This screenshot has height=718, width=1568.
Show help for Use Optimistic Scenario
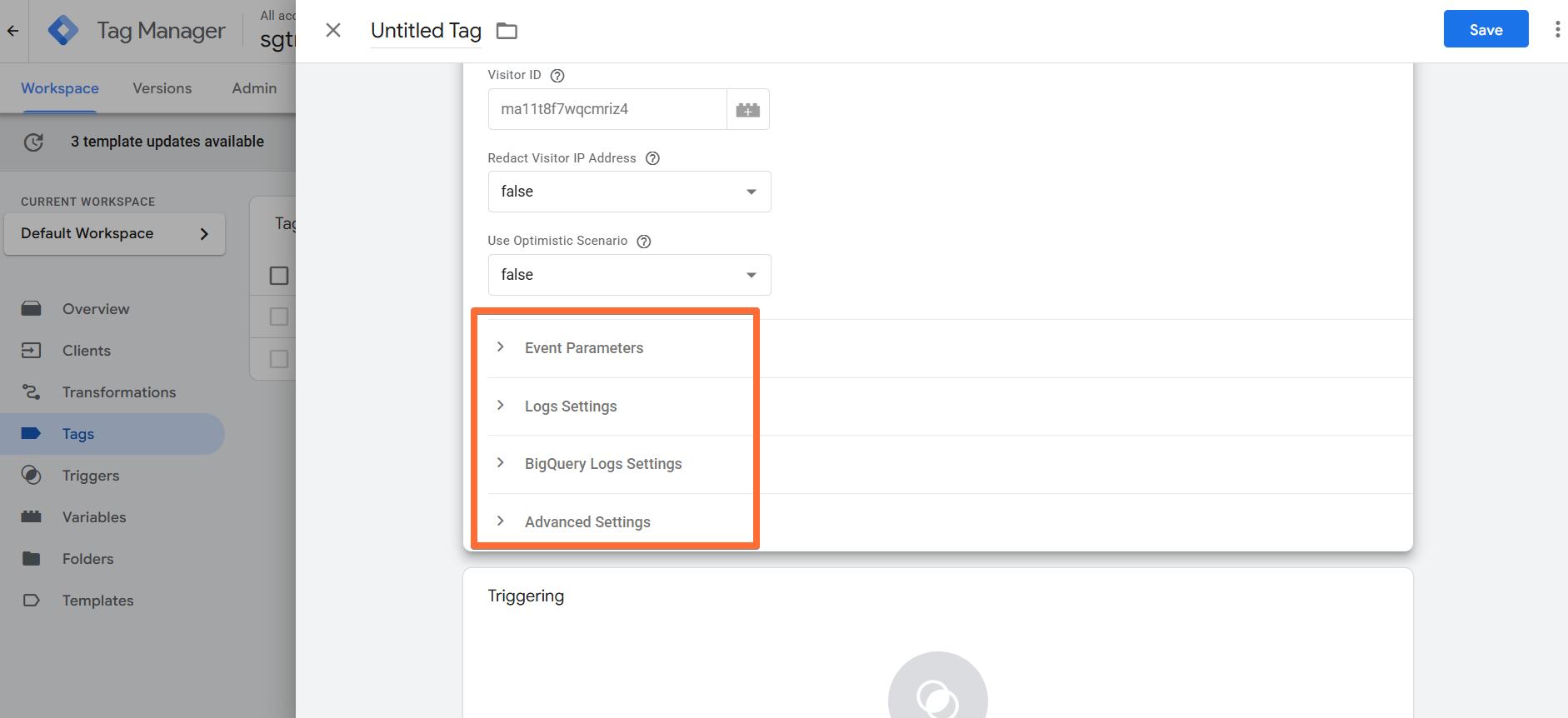pos(644,242)
